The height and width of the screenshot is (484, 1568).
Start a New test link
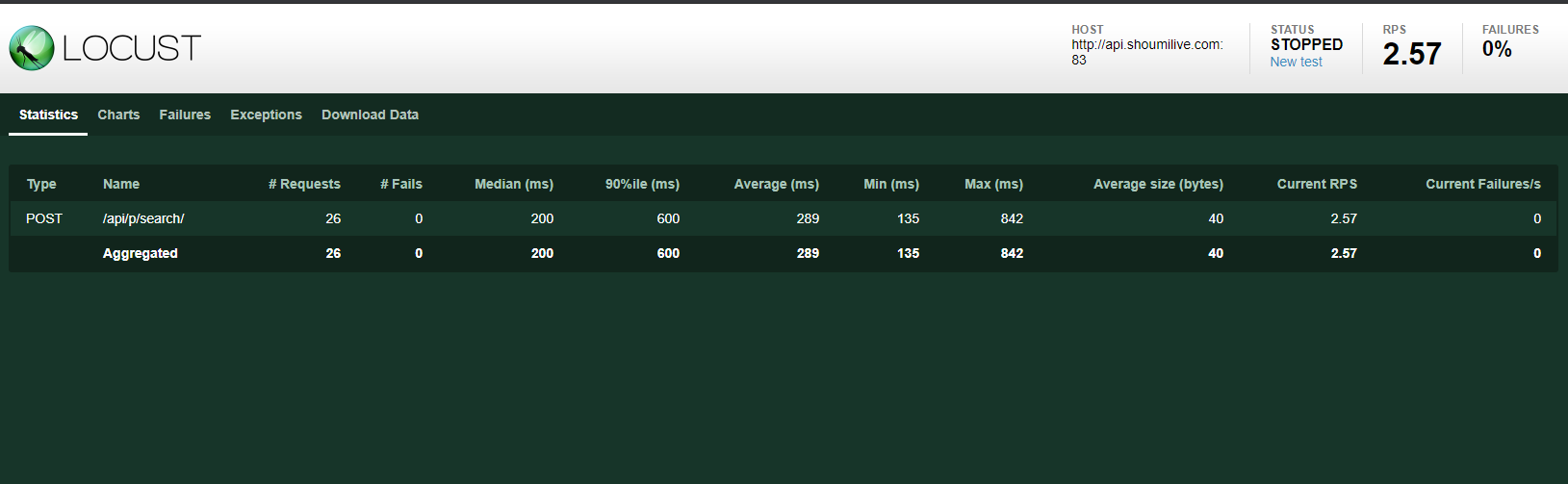click(1296, 62)
